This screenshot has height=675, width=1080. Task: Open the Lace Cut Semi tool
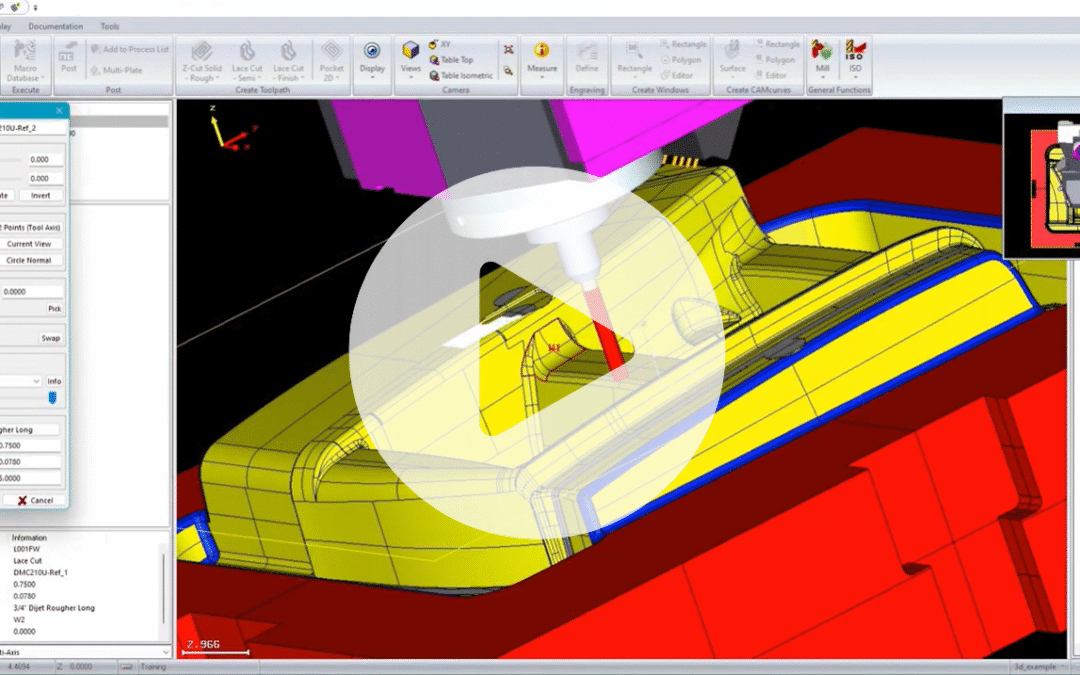[x=246, y=60]
